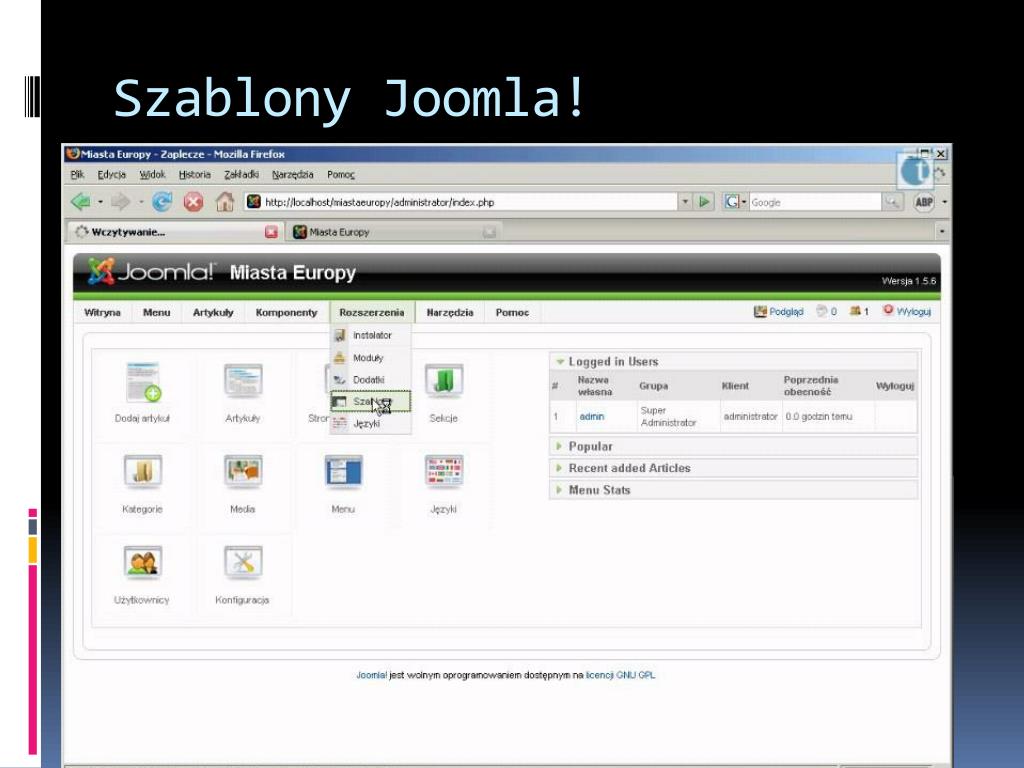The width and height of the screenshot is (1024, 768).
Task: Click the search magnifier button
Action: 892,202
